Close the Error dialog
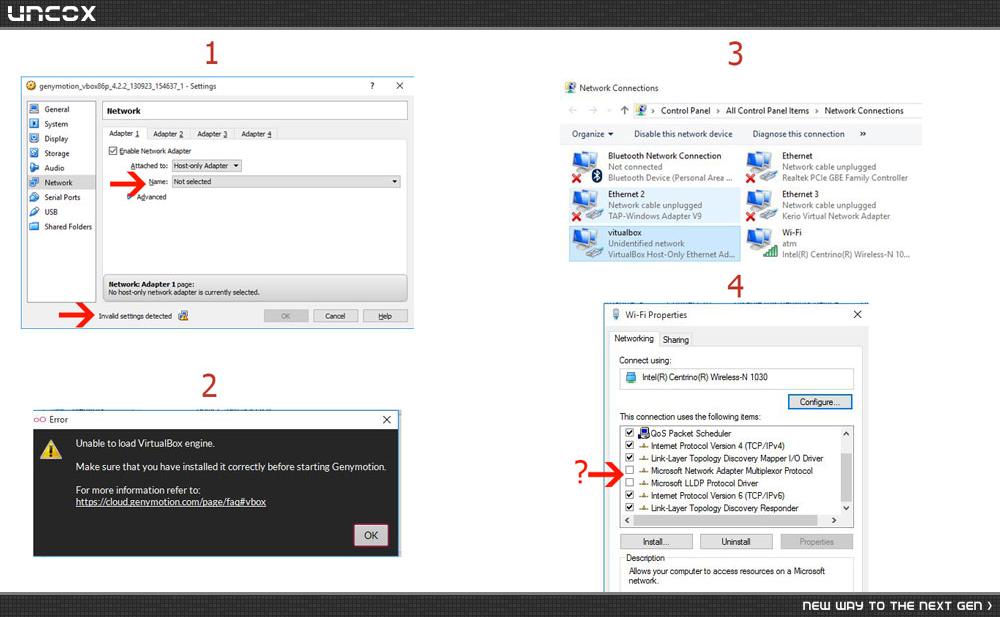The height and width of the screenshot is (617, 1000). point(386,420)
